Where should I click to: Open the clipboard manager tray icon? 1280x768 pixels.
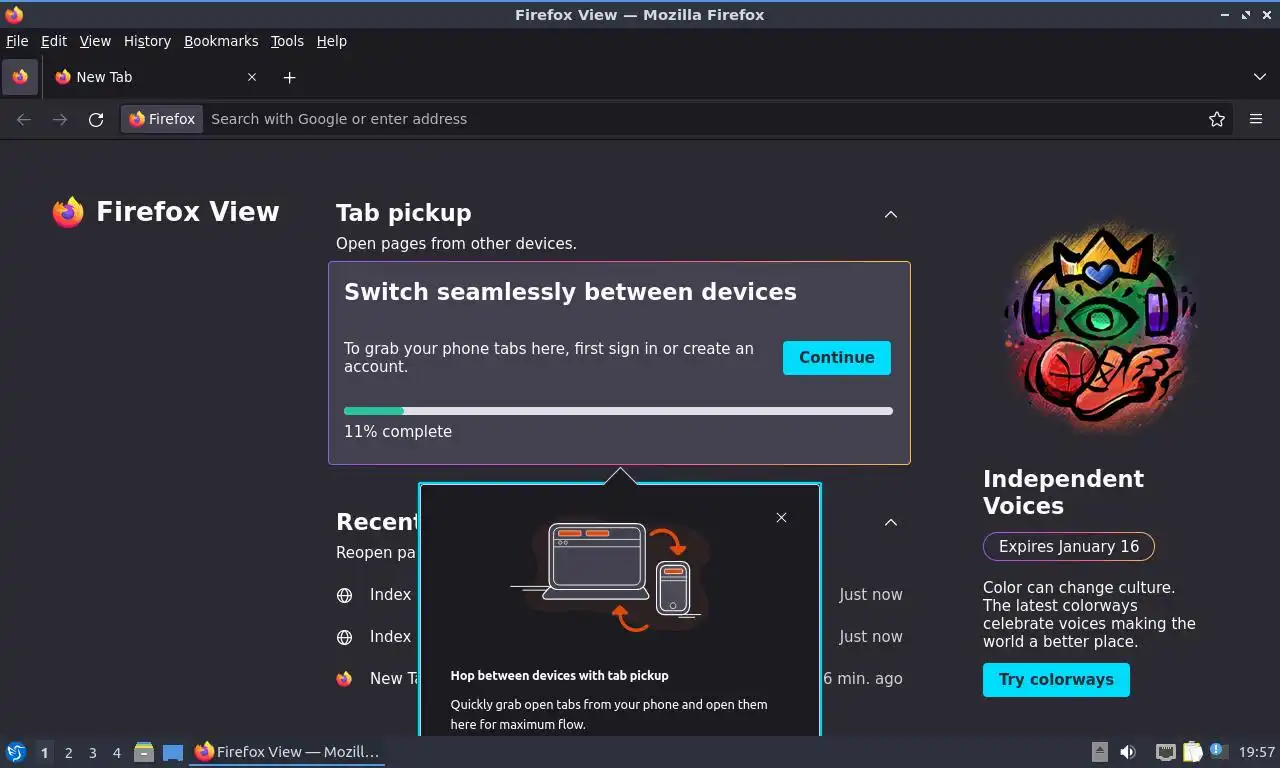(1193, 752)
